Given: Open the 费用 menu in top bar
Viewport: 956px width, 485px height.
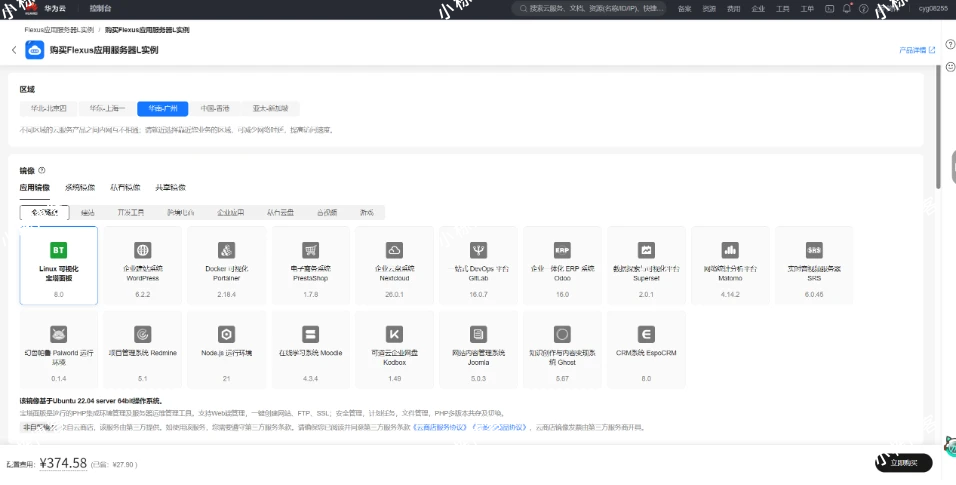Looking at the screenshot, I should [733, 9].
